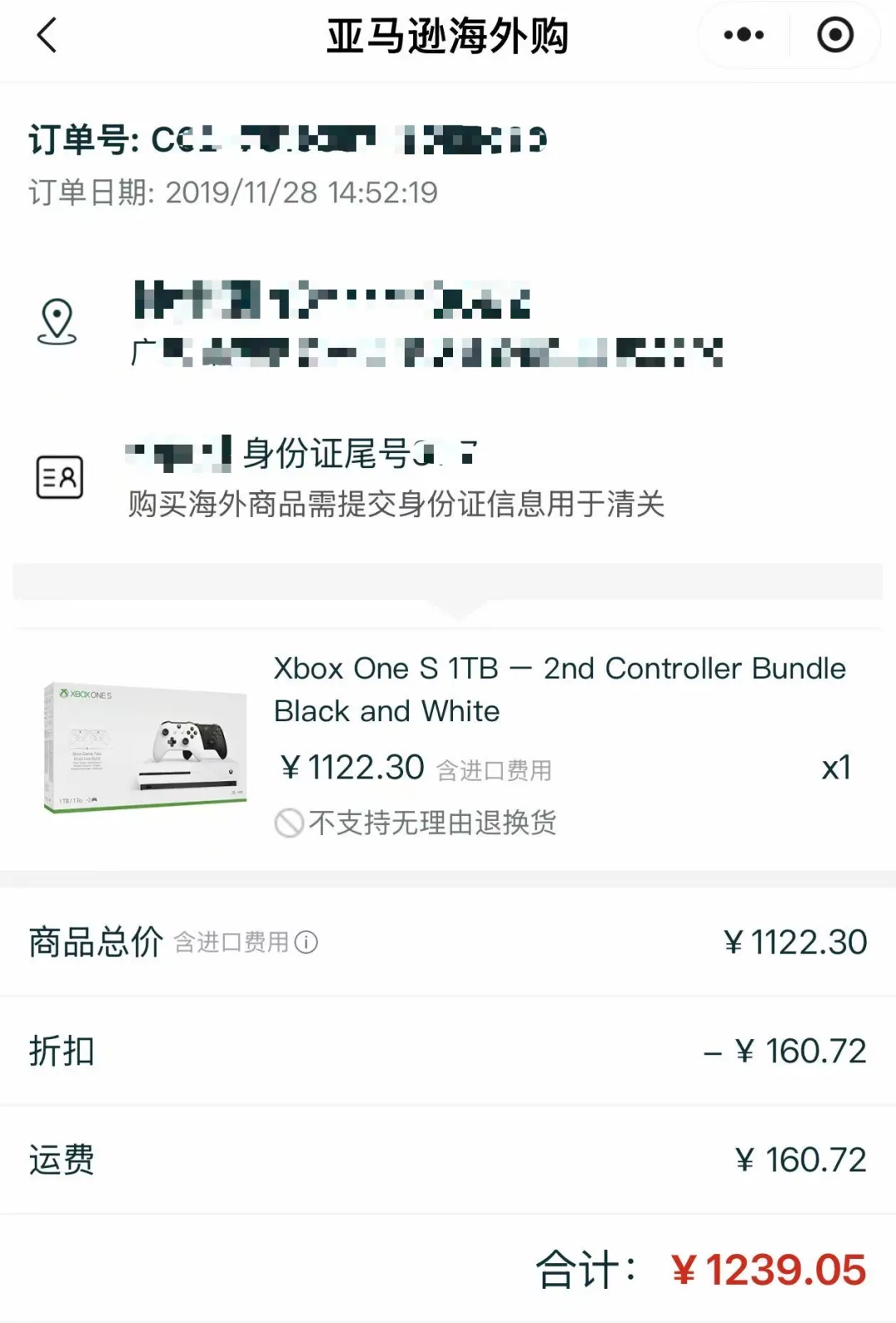
Task: Tap the mini program close circle icon
Action: [835, 35]
